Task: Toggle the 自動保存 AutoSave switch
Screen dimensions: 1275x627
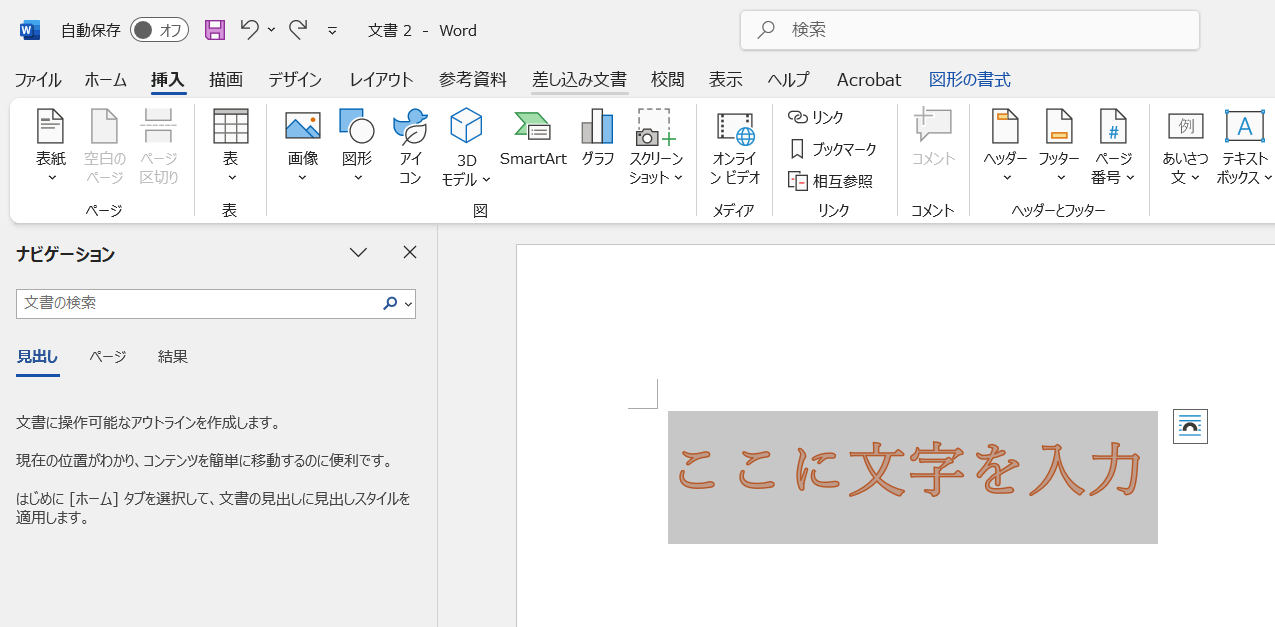Action: click(159, 30)
